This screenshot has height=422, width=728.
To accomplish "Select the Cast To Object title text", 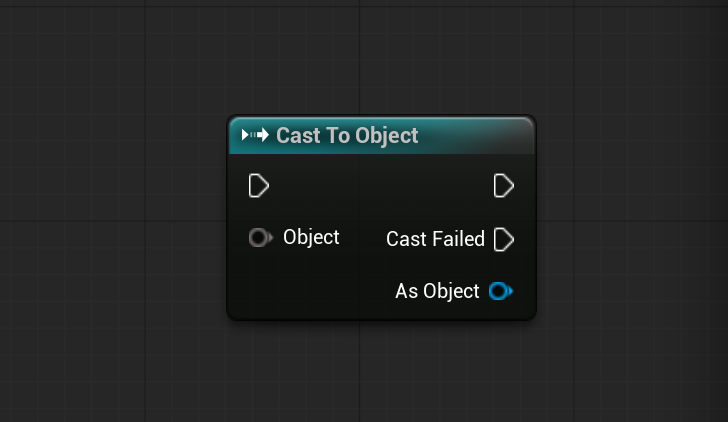I will pos(347,135).
